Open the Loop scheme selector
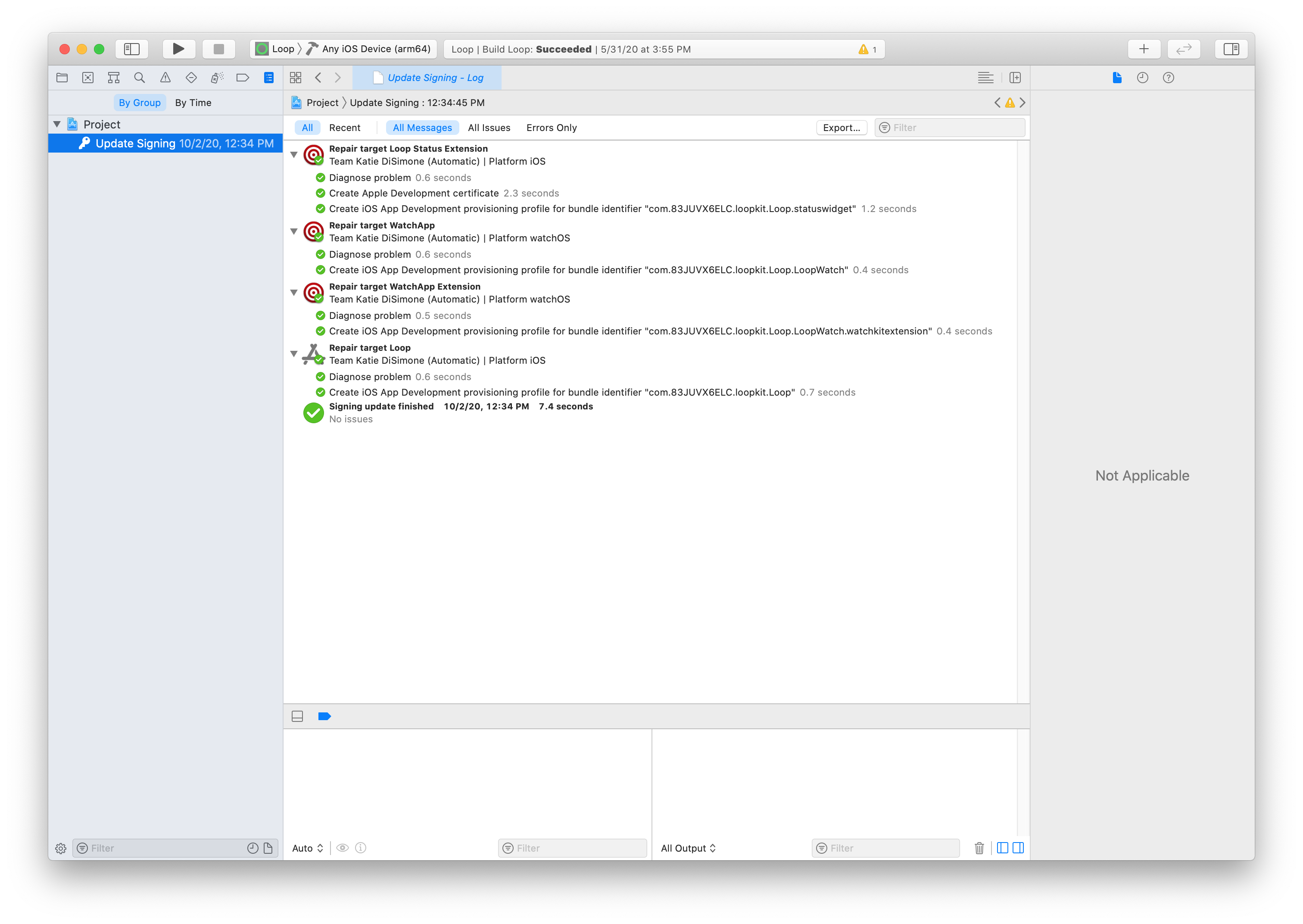The image size is (1303, 924). [x=275, y=49]
